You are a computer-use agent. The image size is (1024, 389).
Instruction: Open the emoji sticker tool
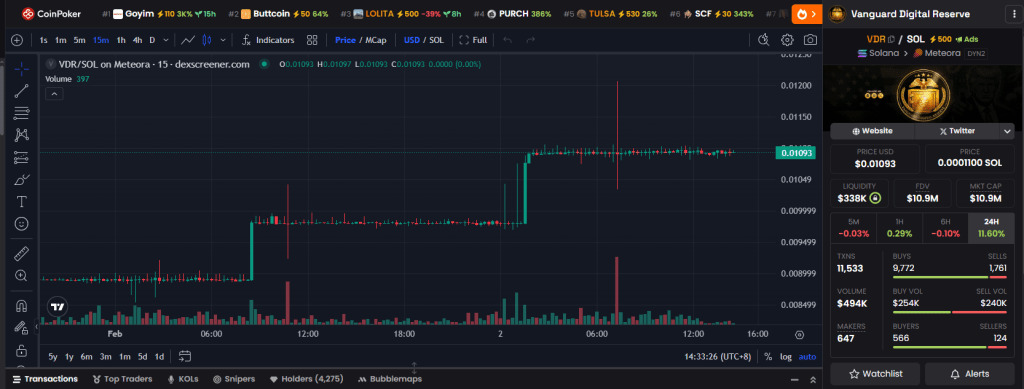click(x=22, y=224)
